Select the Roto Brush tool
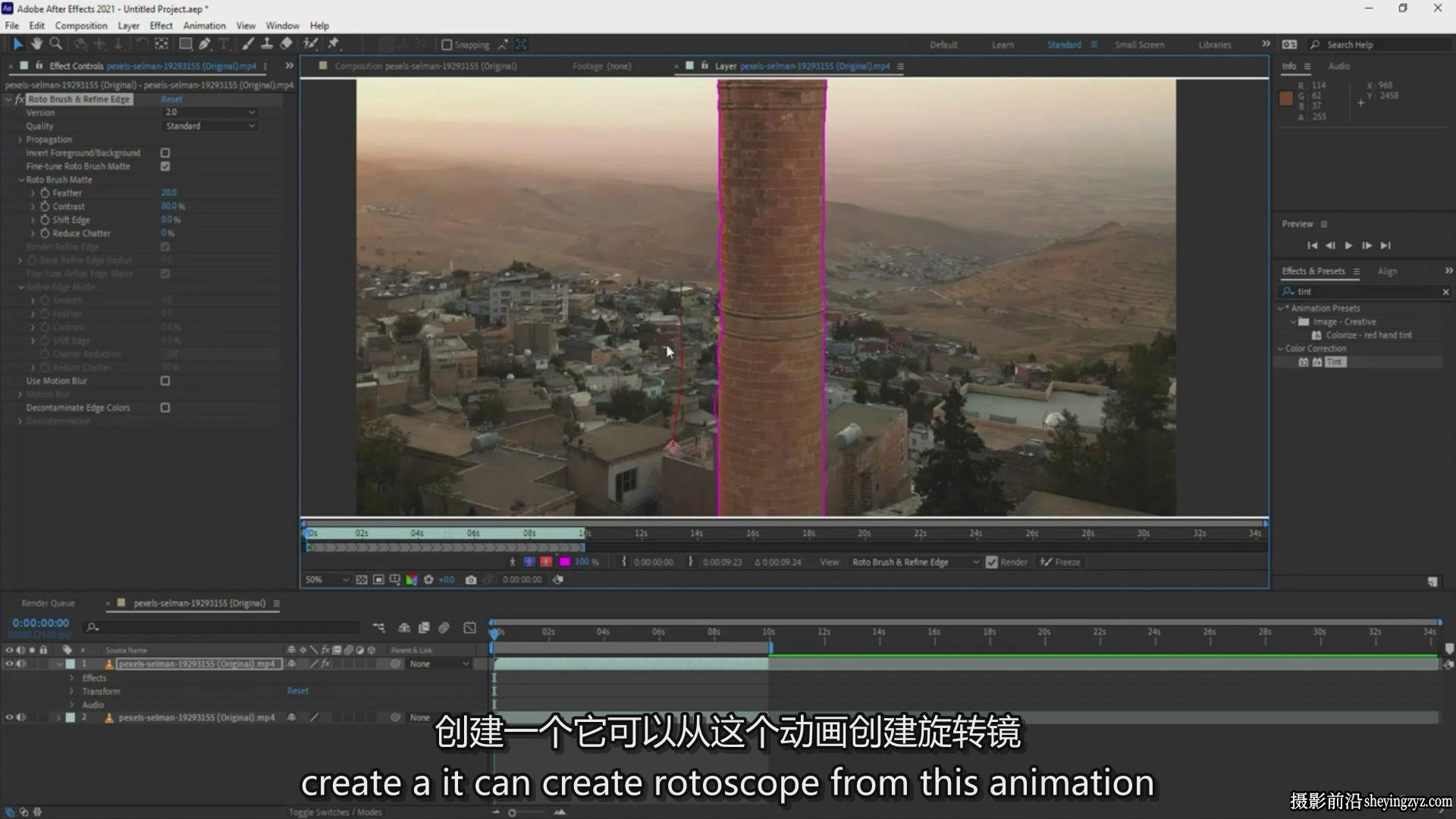 pyautogui.click(x=310, y=44)
